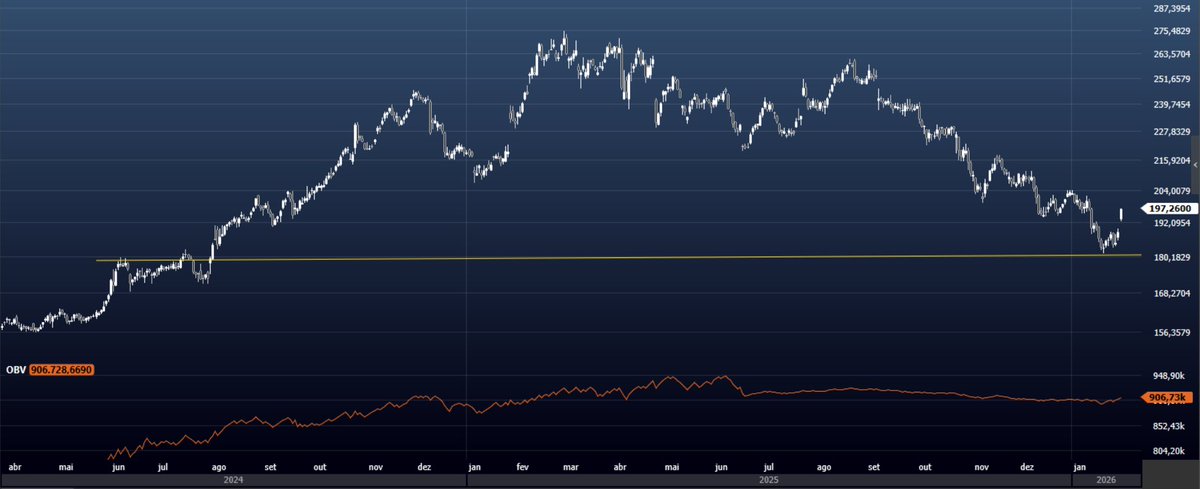
Task: Select price axis value 251,6579
Action: pos(1173,80)
